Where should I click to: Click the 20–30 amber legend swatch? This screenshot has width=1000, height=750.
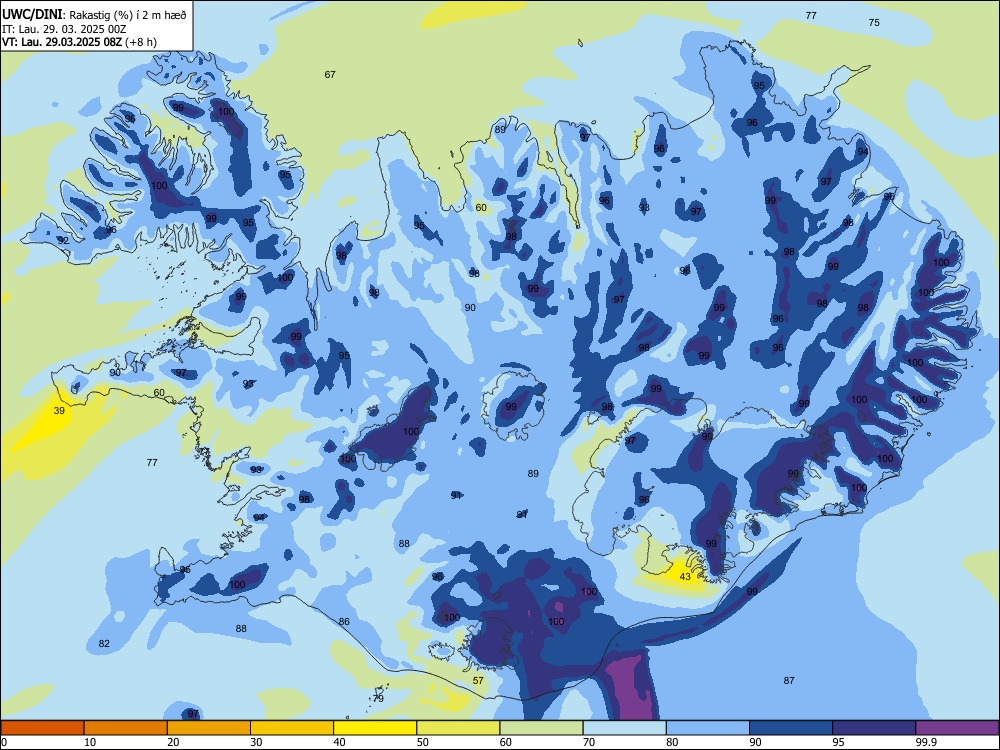[209, 728]
